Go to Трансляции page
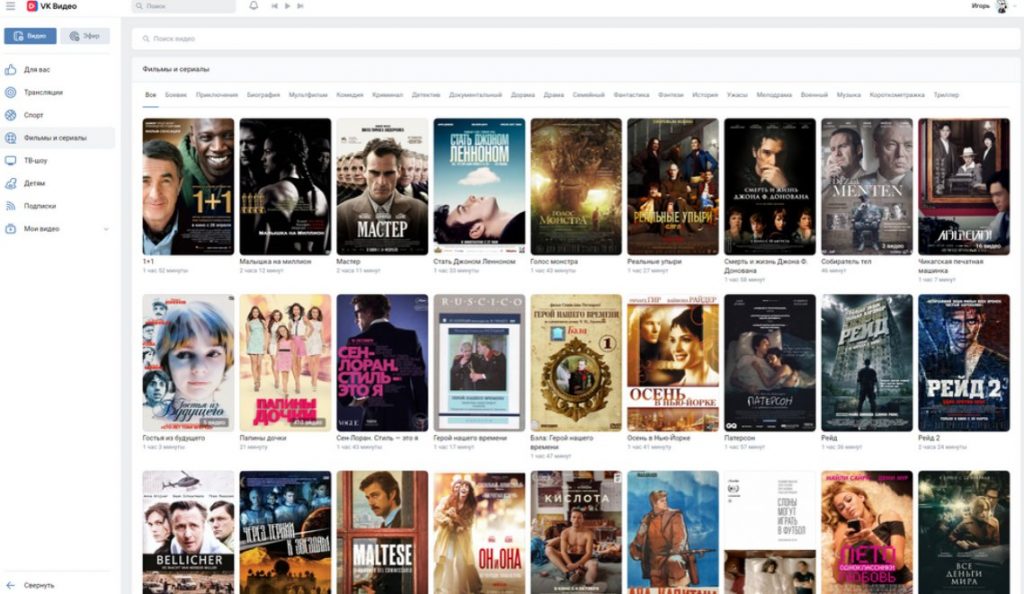 [43, 92]
